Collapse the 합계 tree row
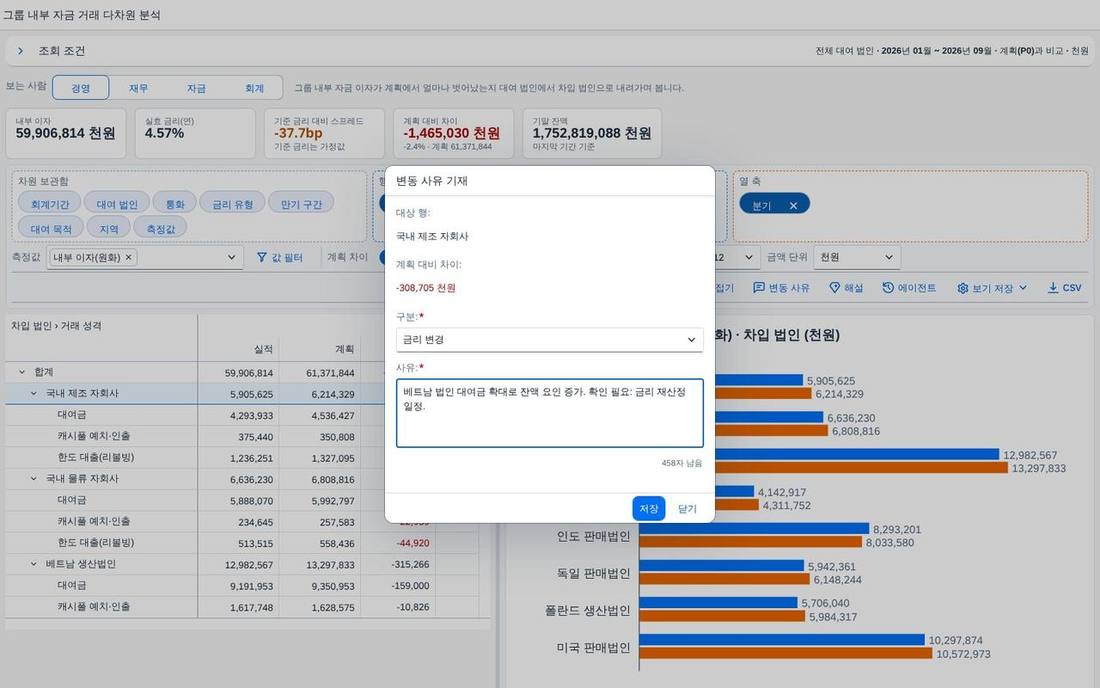1100x688 pixels. tap(22, 372)
